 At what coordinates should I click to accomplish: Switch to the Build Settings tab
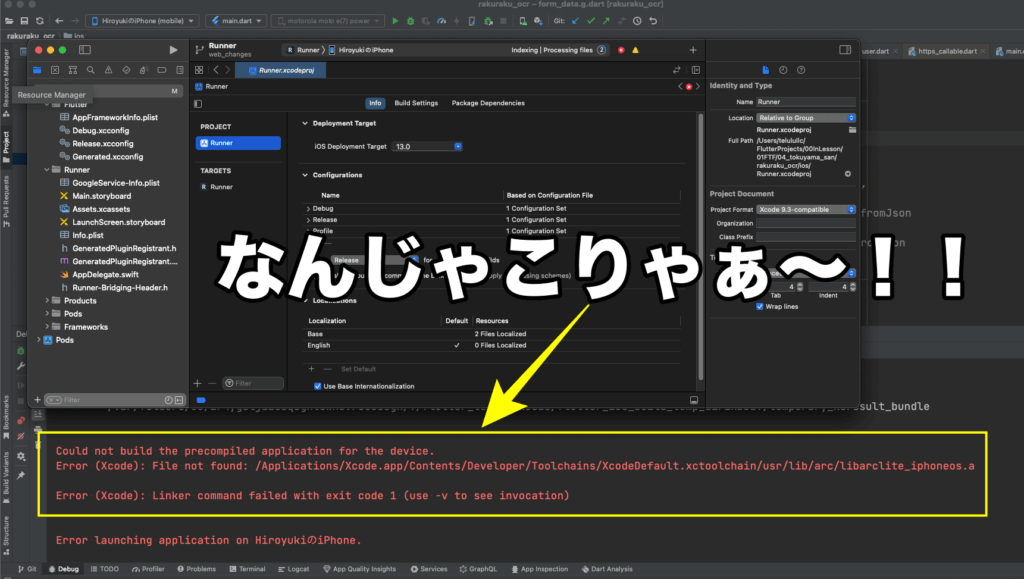pos(415,103)
